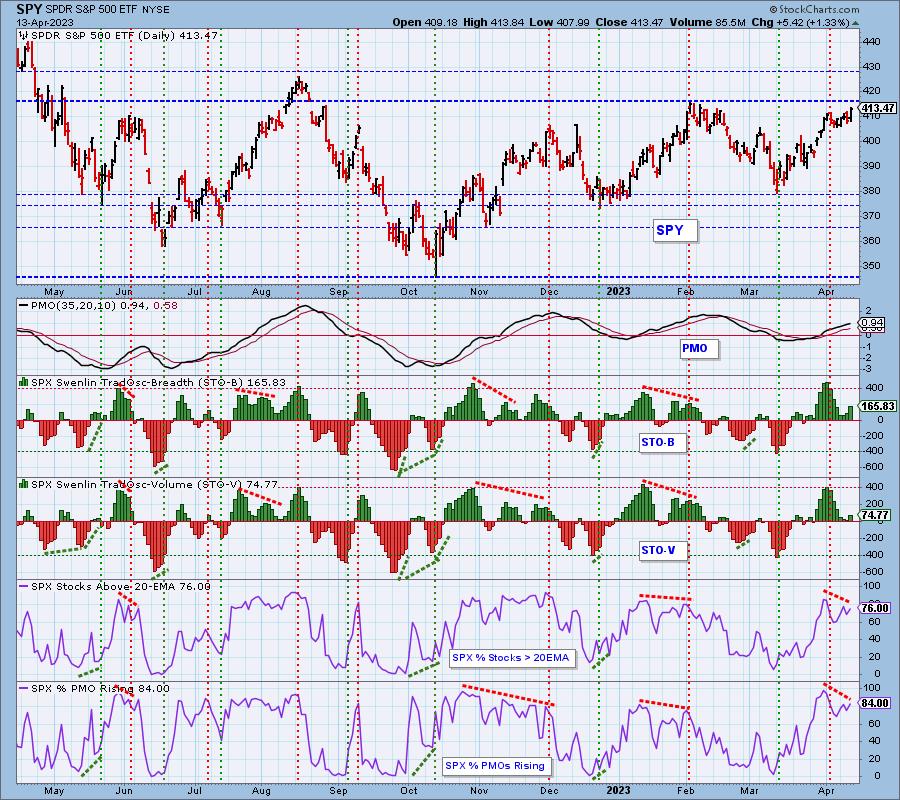This screenshot has height=800, width=900.
Task: Click the green up-arrow beside the Chg value
Action: [856, 24]
